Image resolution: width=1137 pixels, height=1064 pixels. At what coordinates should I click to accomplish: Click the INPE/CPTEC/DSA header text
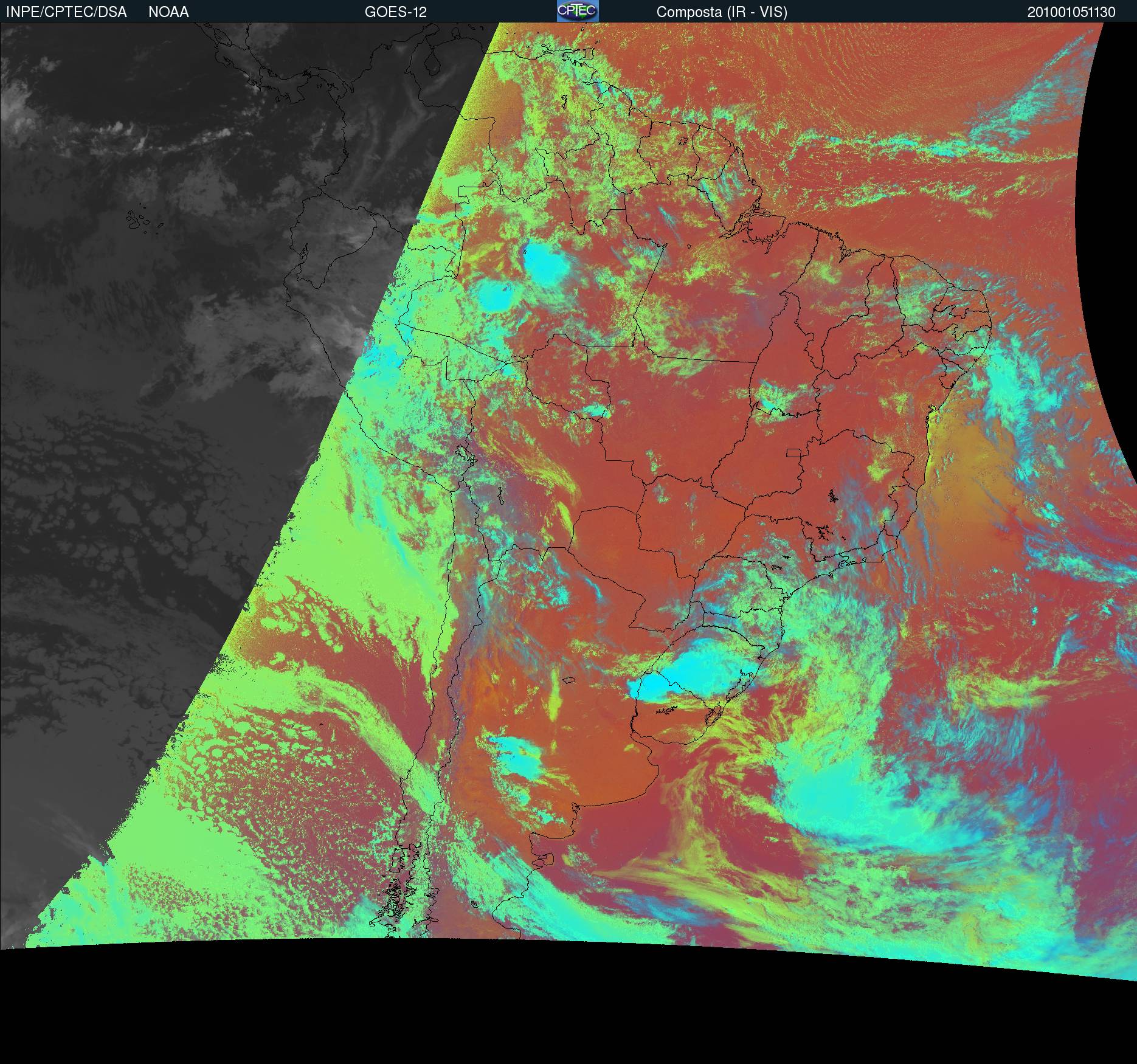pos(66,12)
